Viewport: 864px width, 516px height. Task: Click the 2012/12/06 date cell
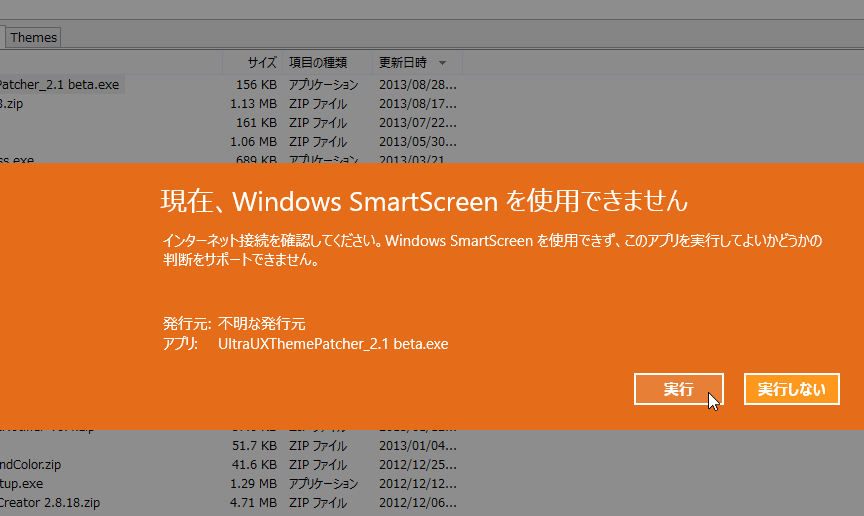418,503
